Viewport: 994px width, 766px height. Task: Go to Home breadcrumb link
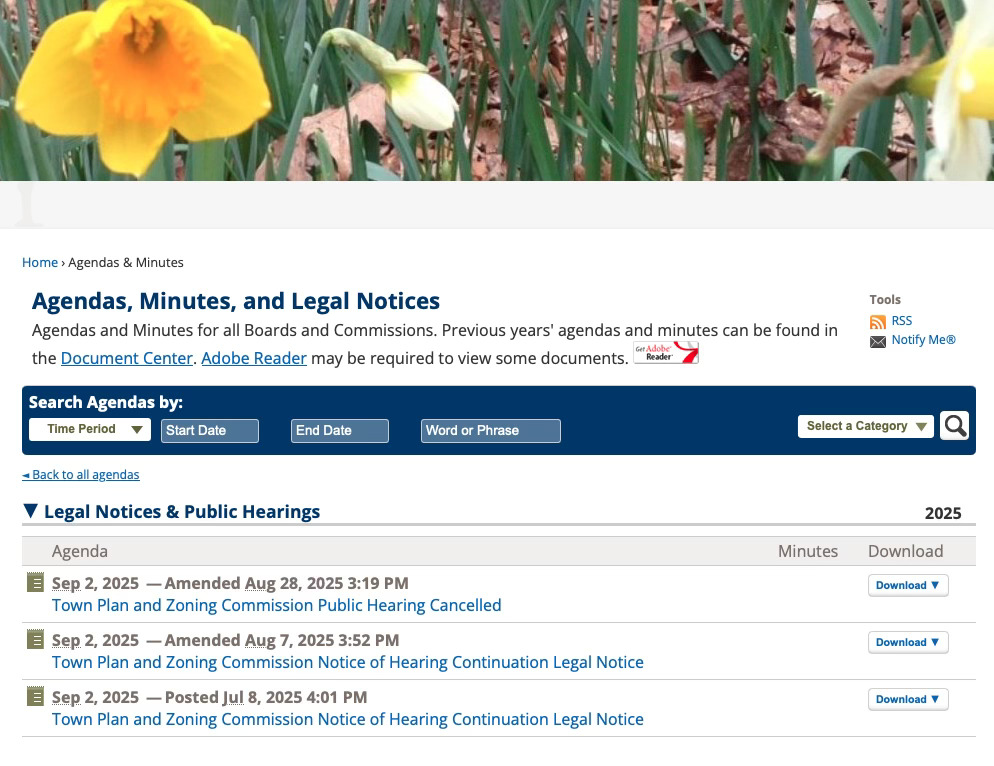coord(40,263)
